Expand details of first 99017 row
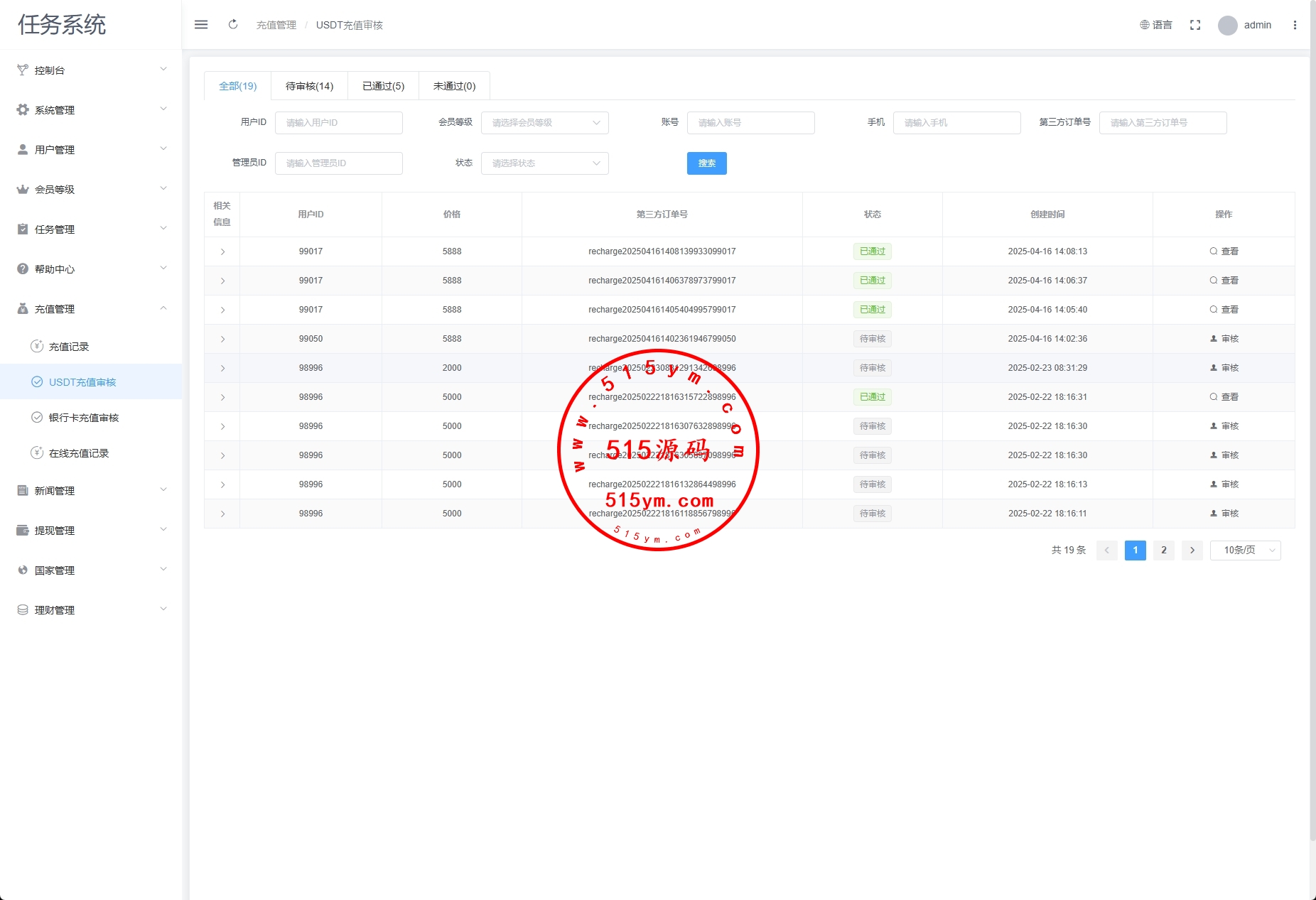The width and height of the screenshot is (1316, 900). tap(222, 252)
